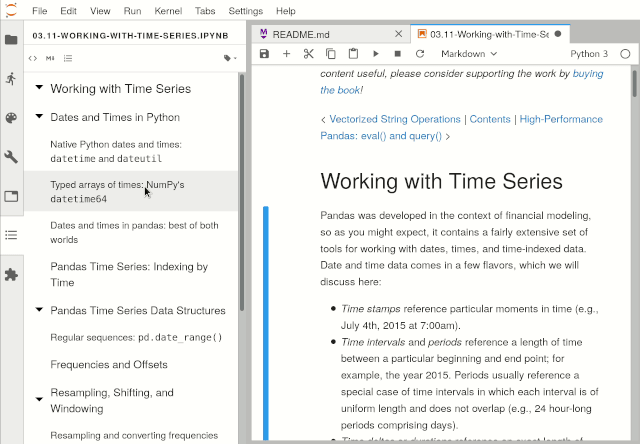Click the Python 3 kernel name
This screenshot has height=444, width=640.
(x=589, y=54)
